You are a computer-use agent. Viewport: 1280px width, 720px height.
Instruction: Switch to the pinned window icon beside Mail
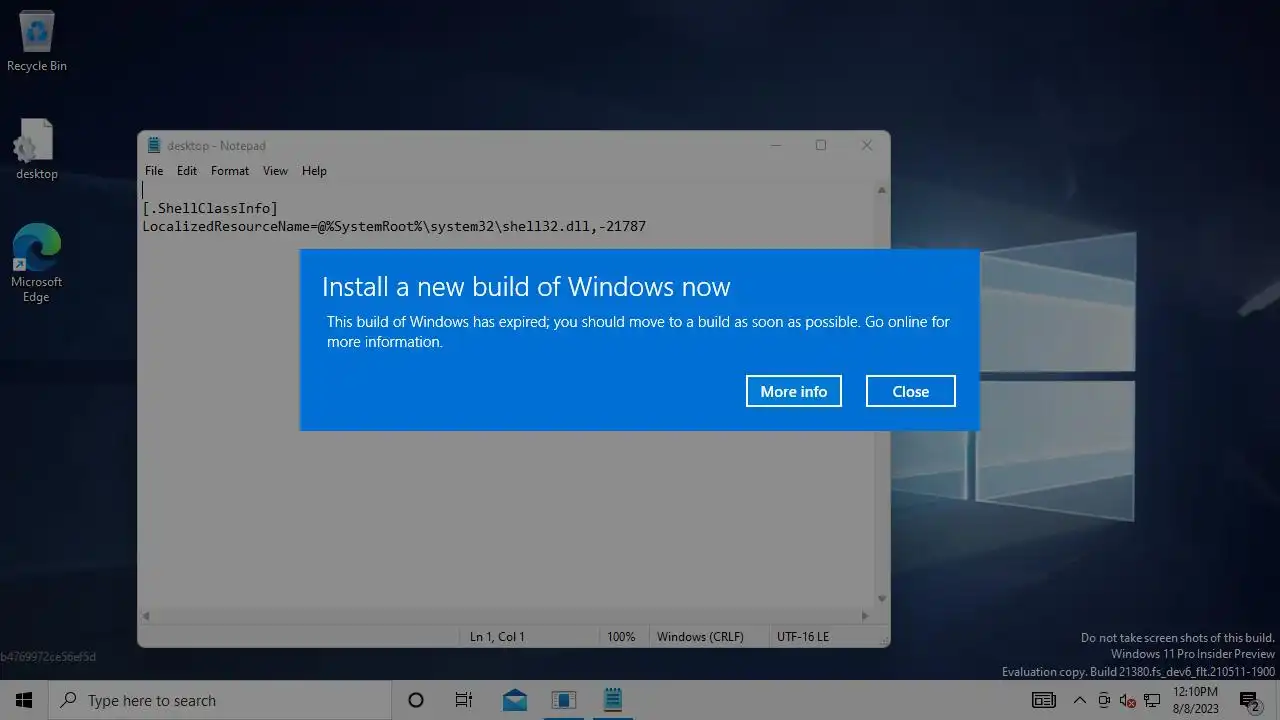coord(564,700)
